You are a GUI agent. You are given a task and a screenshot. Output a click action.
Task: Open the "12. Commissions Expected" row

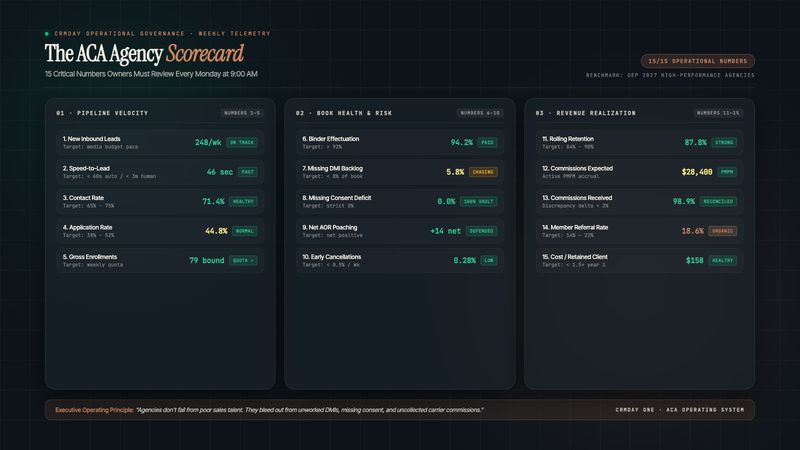pos(639,172)
